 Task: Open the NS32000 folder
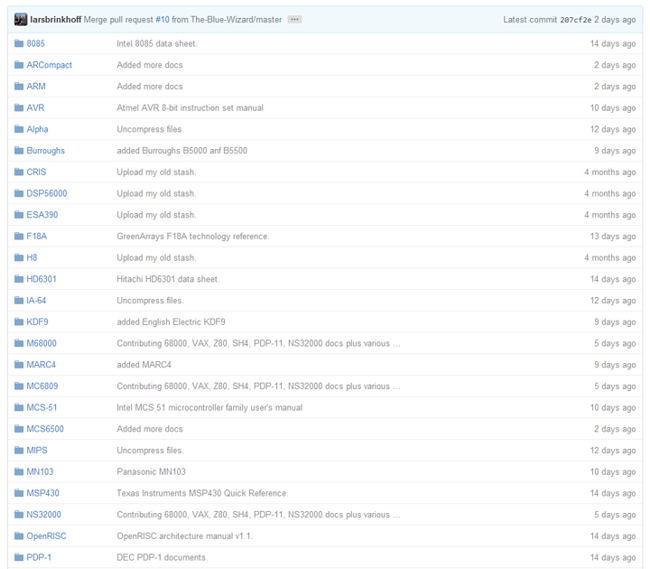(x=44, y=515)
